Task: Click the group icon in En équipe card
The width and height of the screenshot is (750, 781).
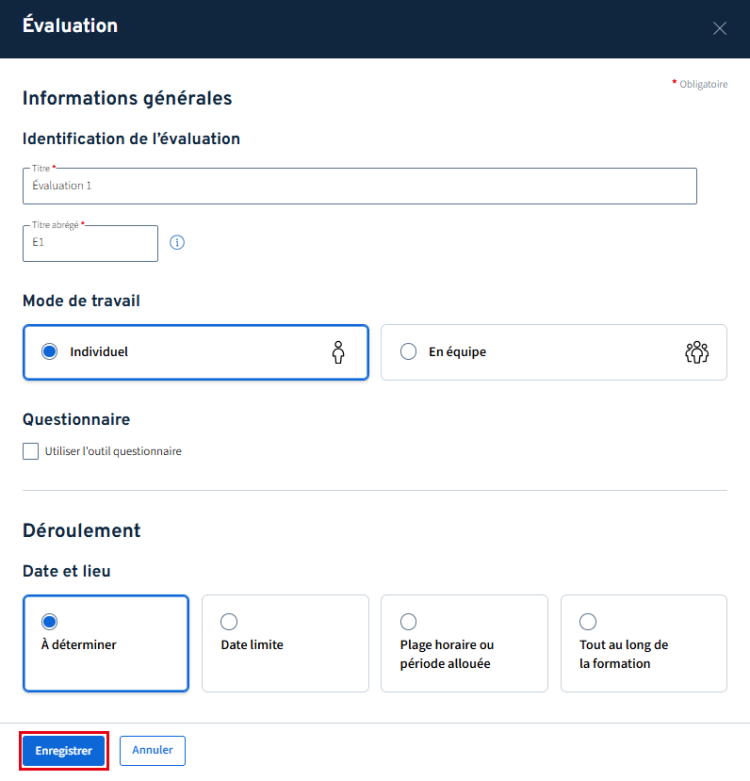Action: [696, 352]
